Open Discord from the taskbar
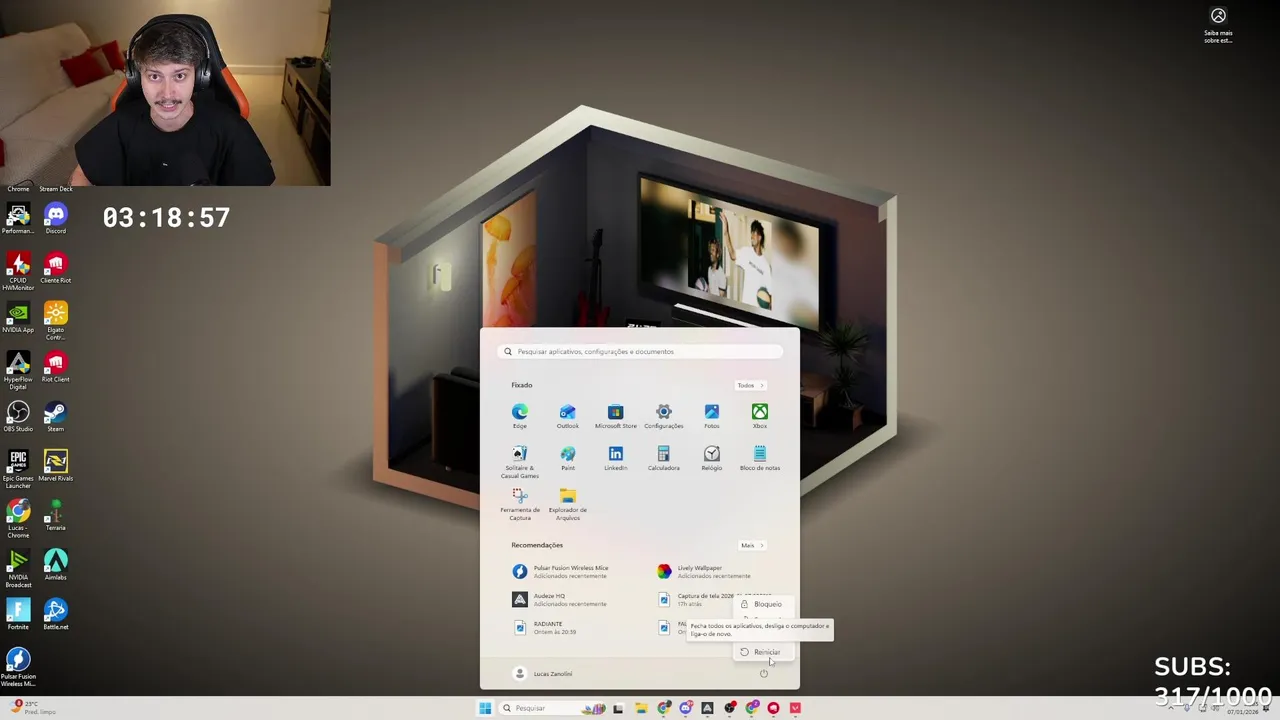 686,708
